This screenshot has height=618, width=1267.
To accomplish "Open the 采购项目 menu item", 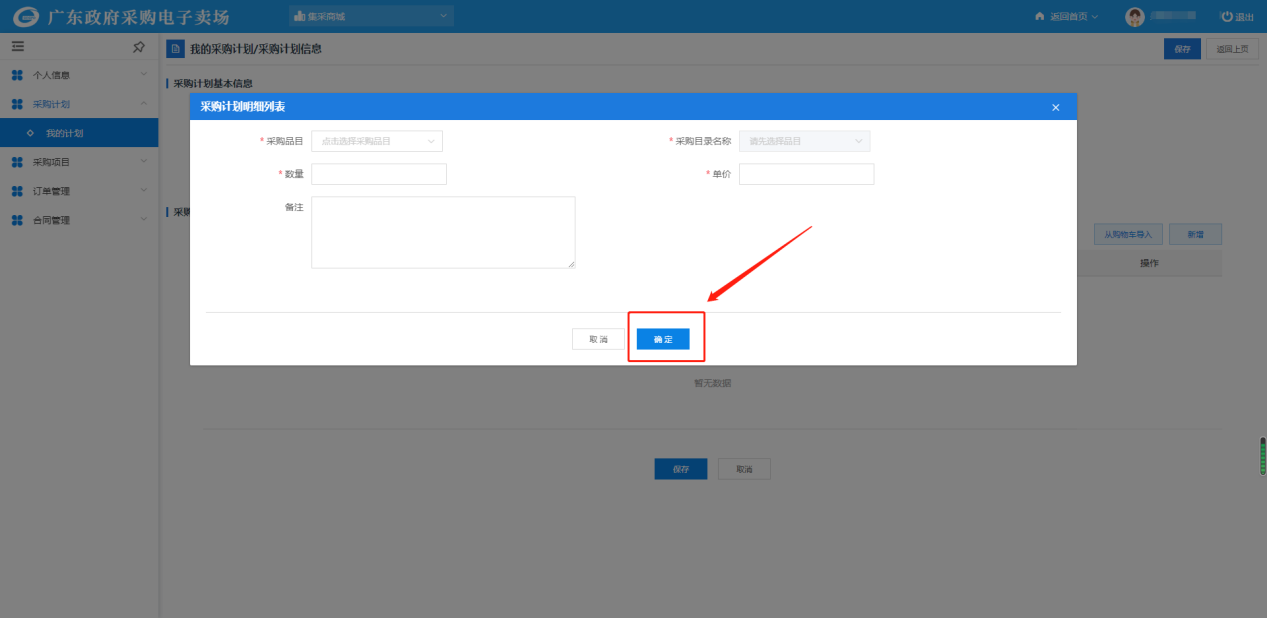I will point(78,162).
